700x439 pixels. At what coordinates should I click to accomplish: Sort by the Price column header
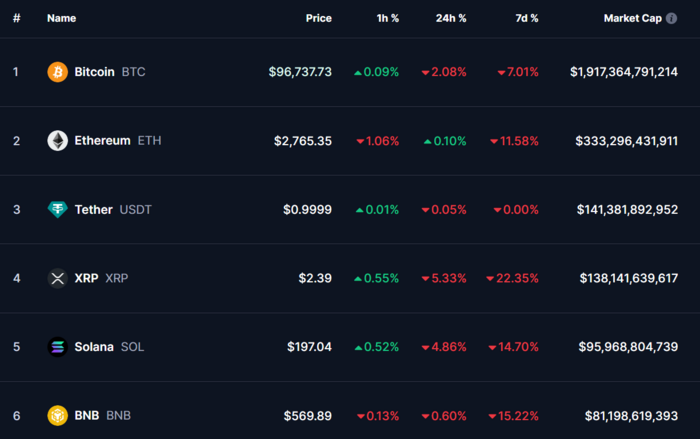[x=318, y=18]
